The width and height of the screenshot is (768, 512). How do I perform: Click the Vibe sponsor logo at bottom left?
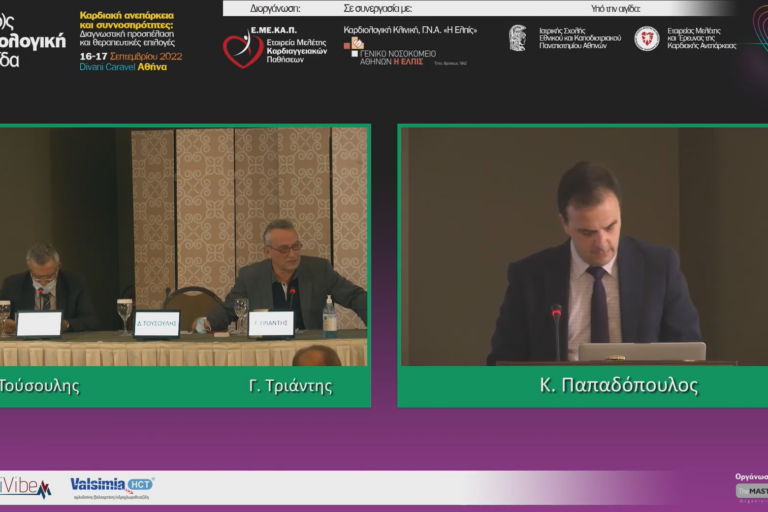tap(25, 487)
